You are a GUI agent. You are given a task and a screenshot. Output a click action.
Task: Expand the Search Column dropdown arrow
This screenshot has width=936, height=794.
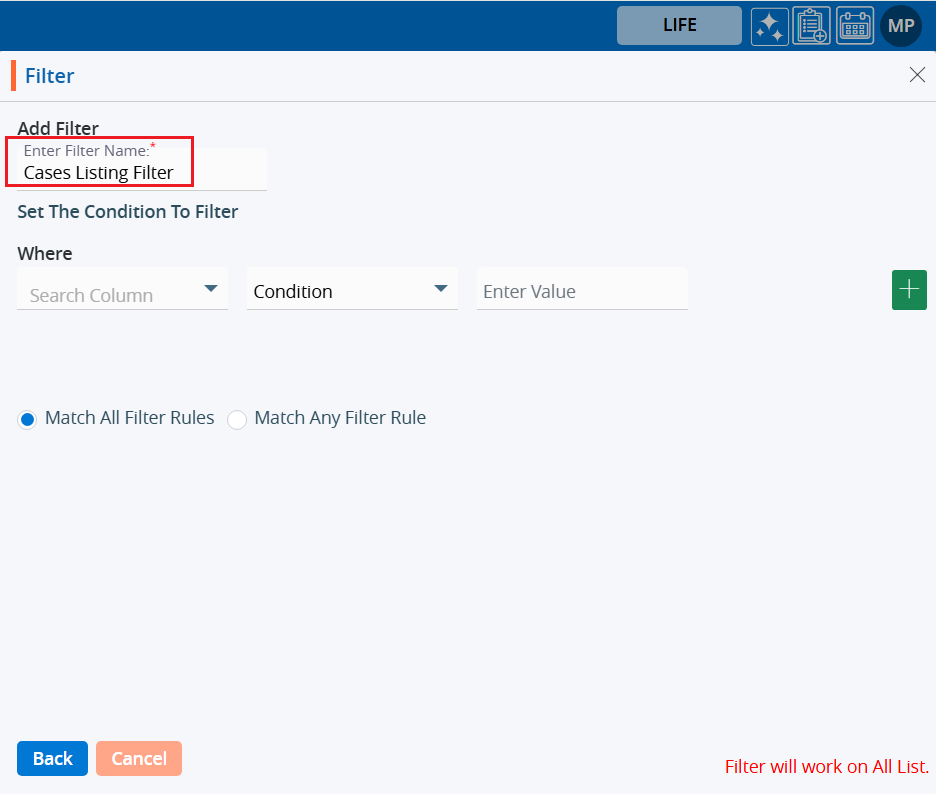pyautogui.click(x=211, y=289)
